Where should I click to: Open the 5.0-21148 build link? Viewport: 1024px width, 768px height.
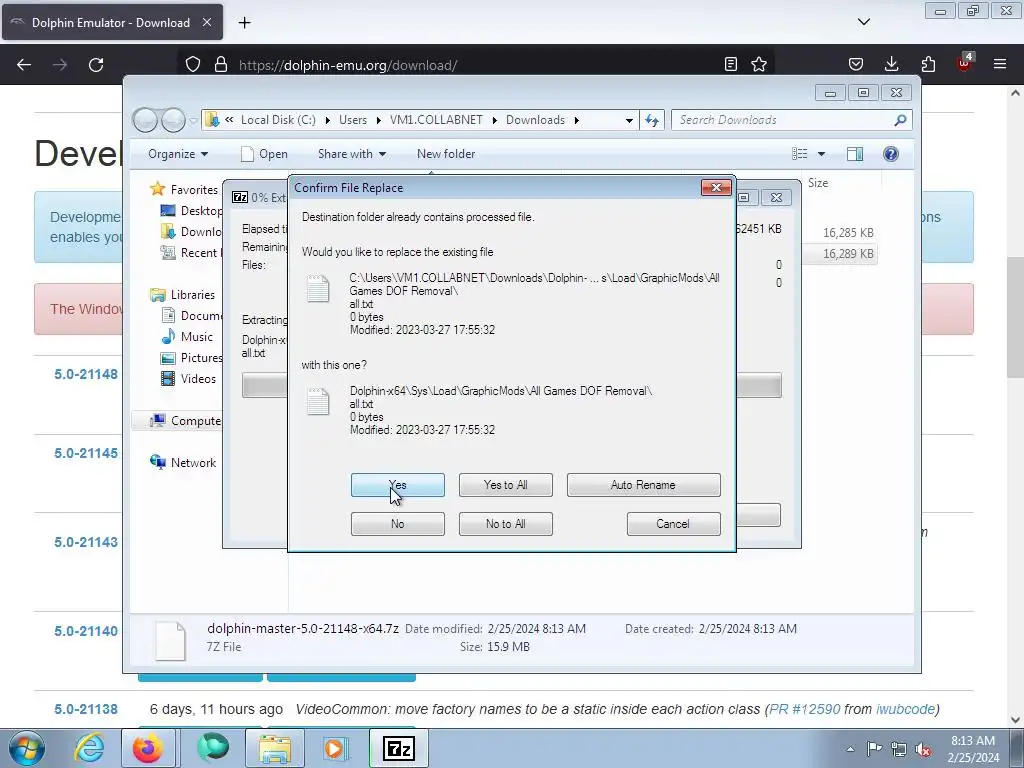86,375
